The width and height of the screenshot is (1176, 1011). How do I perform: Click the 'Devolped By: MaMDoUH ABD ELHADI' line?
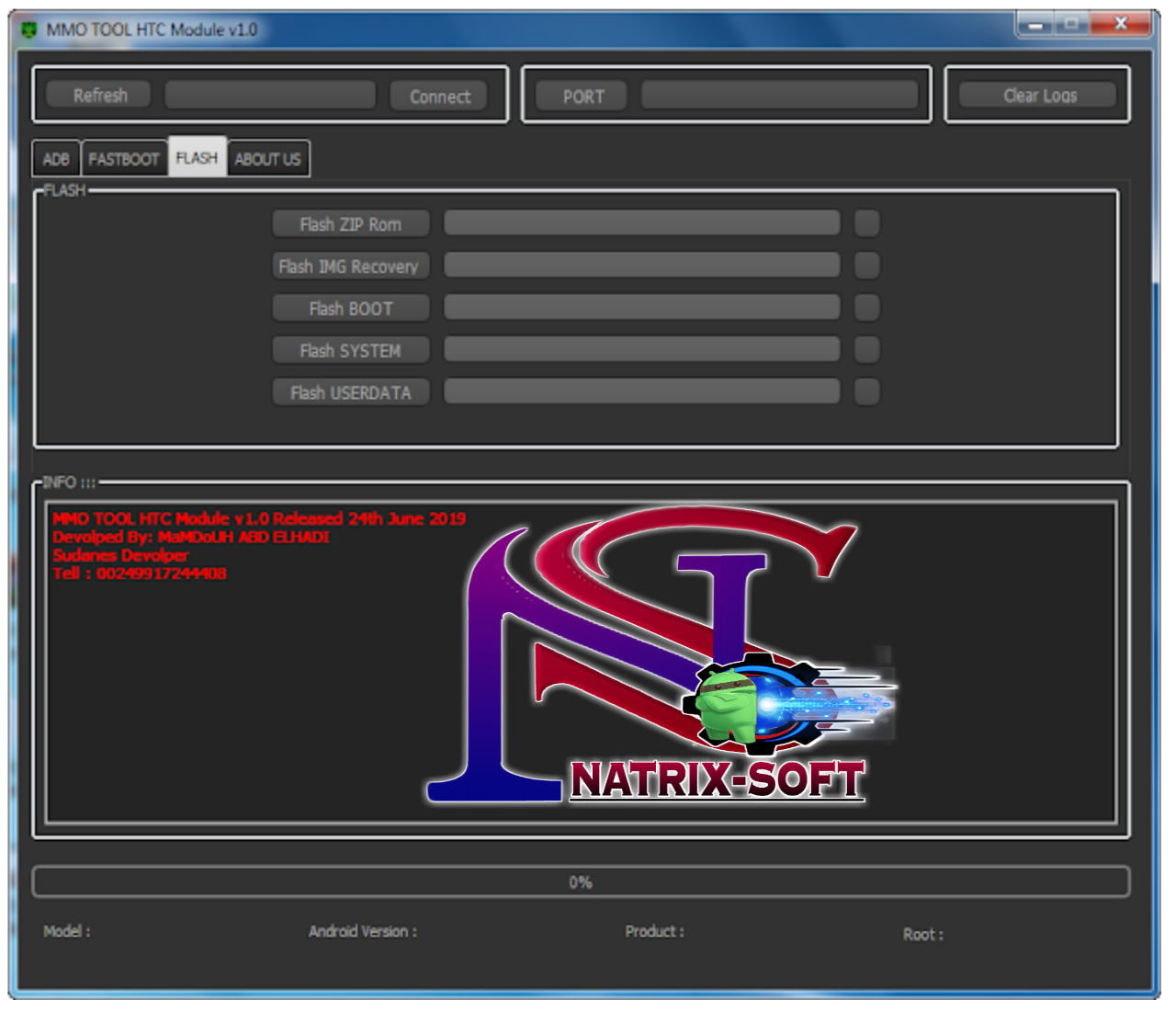click(191, 537)
